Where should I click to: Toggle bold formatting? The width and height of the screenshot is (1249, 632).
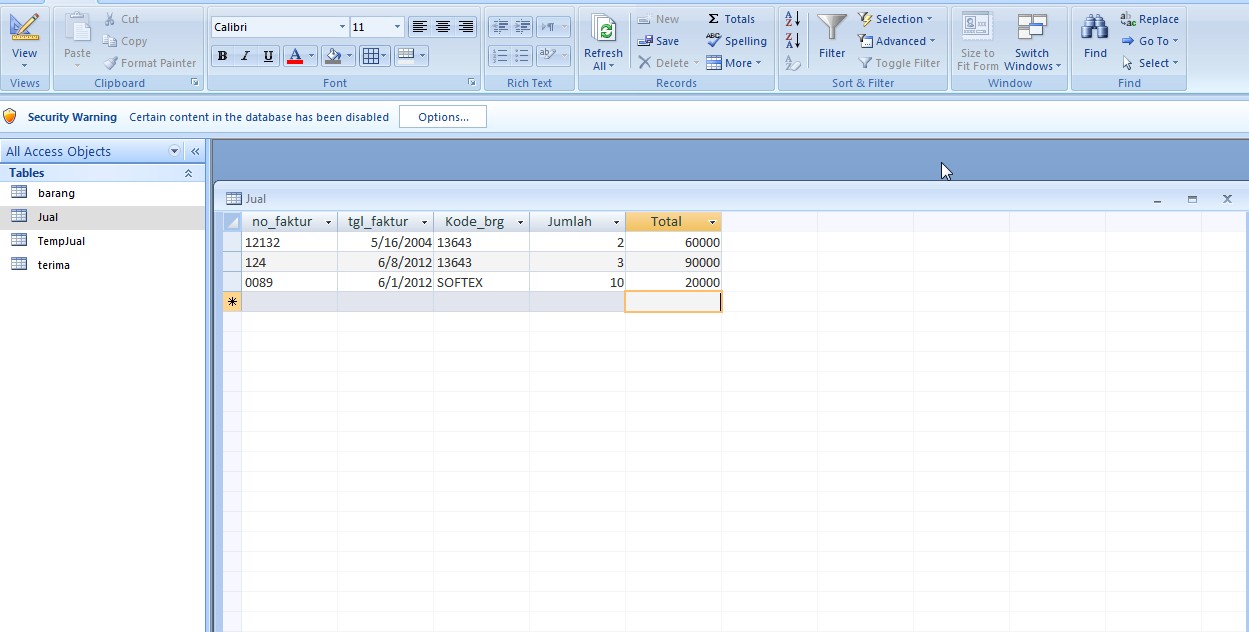click(x=221, y=56)
